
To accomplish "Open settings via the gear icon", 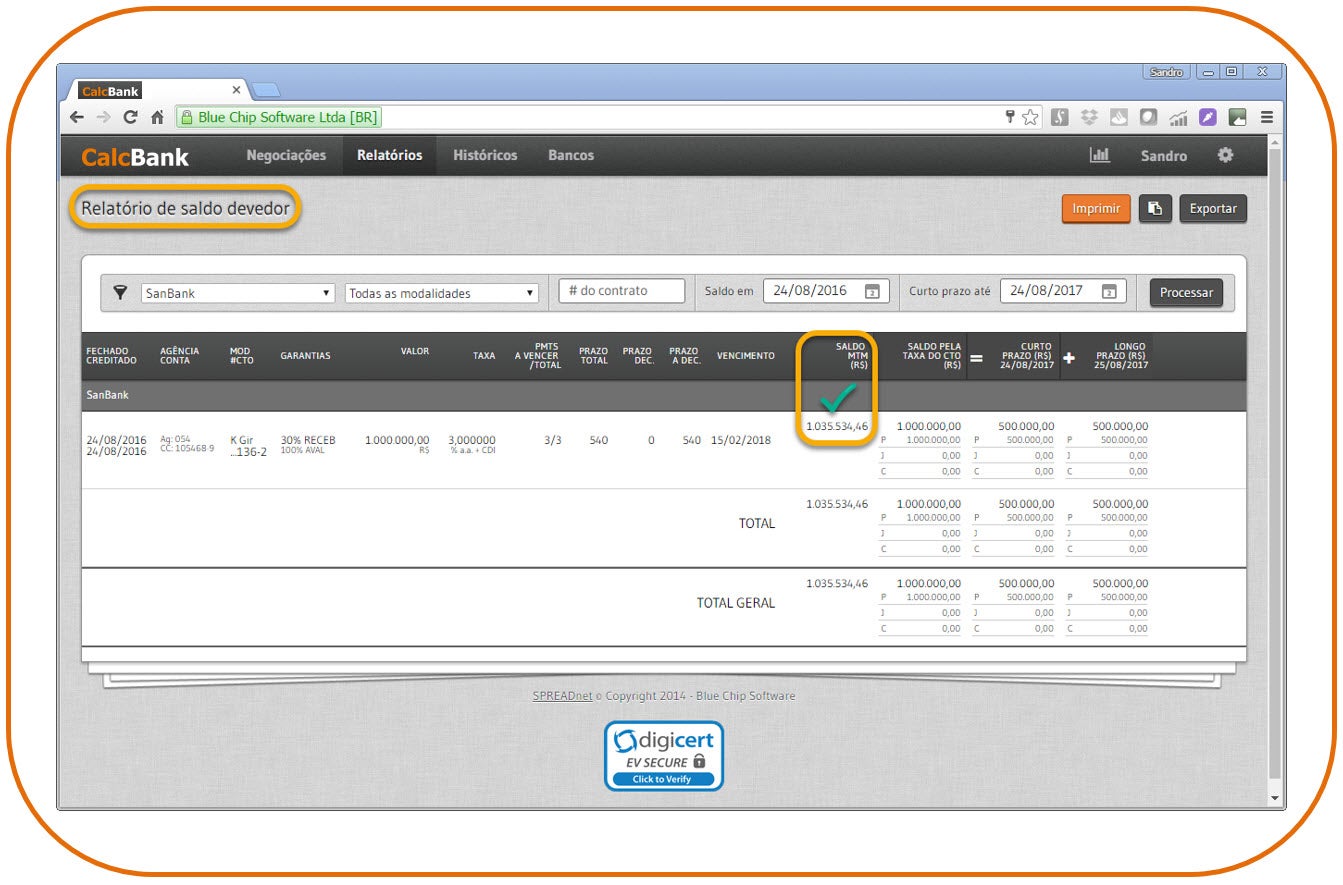I will tap(1225, 155).
